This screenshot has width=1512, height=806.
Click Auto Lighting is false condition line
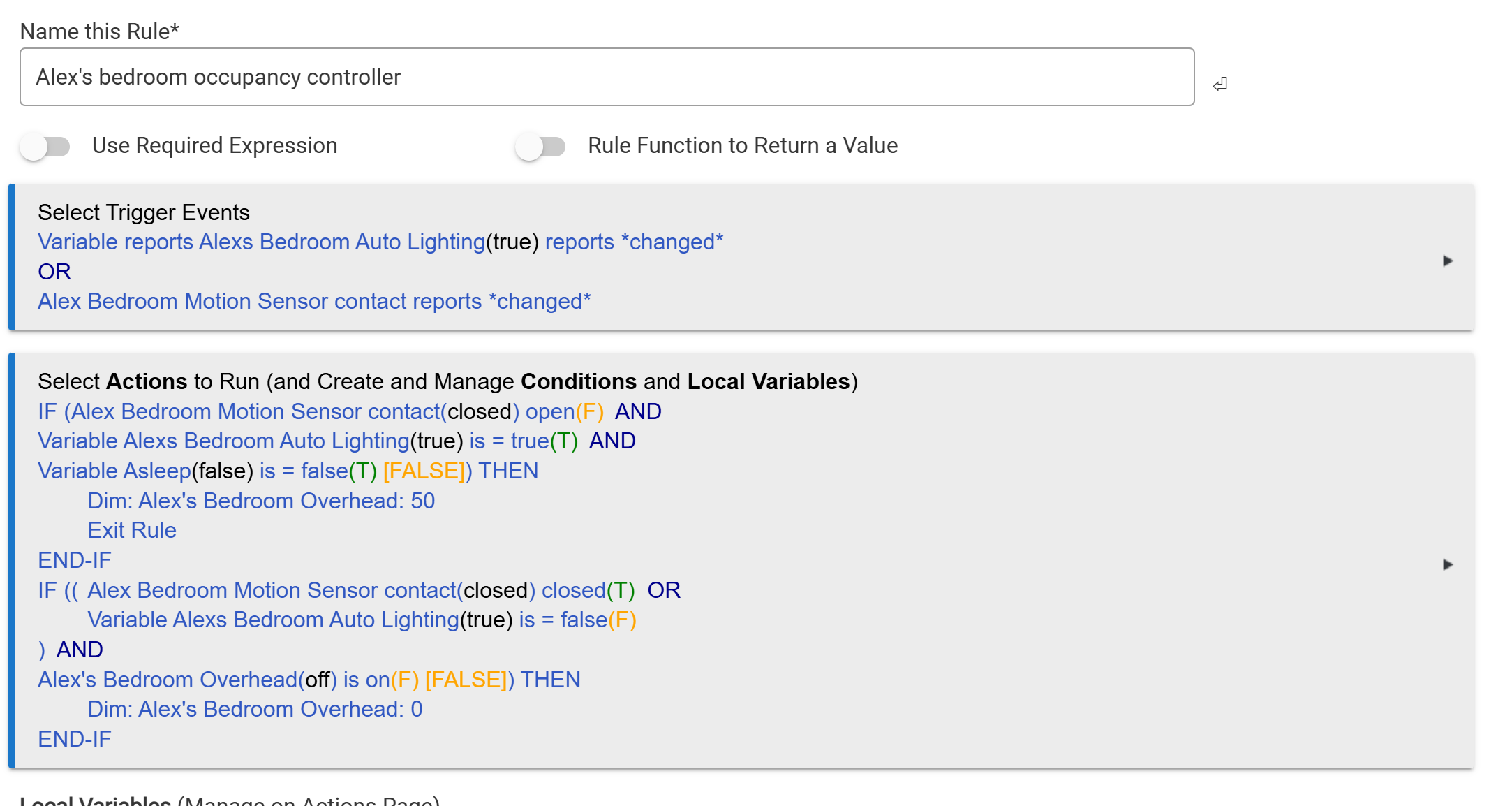click(x=361, y=620)
